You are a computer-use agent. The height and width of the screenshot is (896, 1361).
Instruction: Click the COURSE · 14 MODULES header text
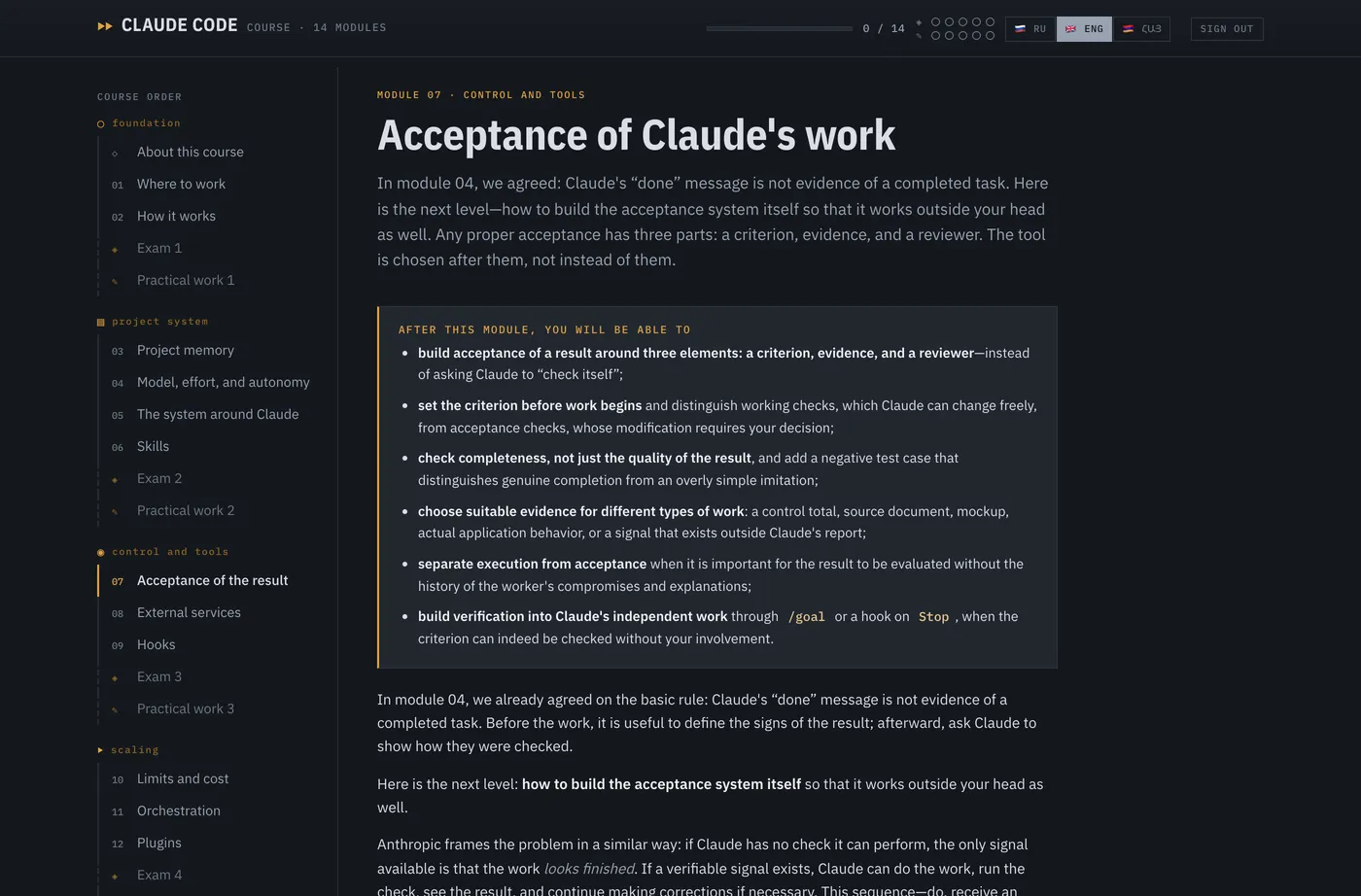(x=317, y=28)
